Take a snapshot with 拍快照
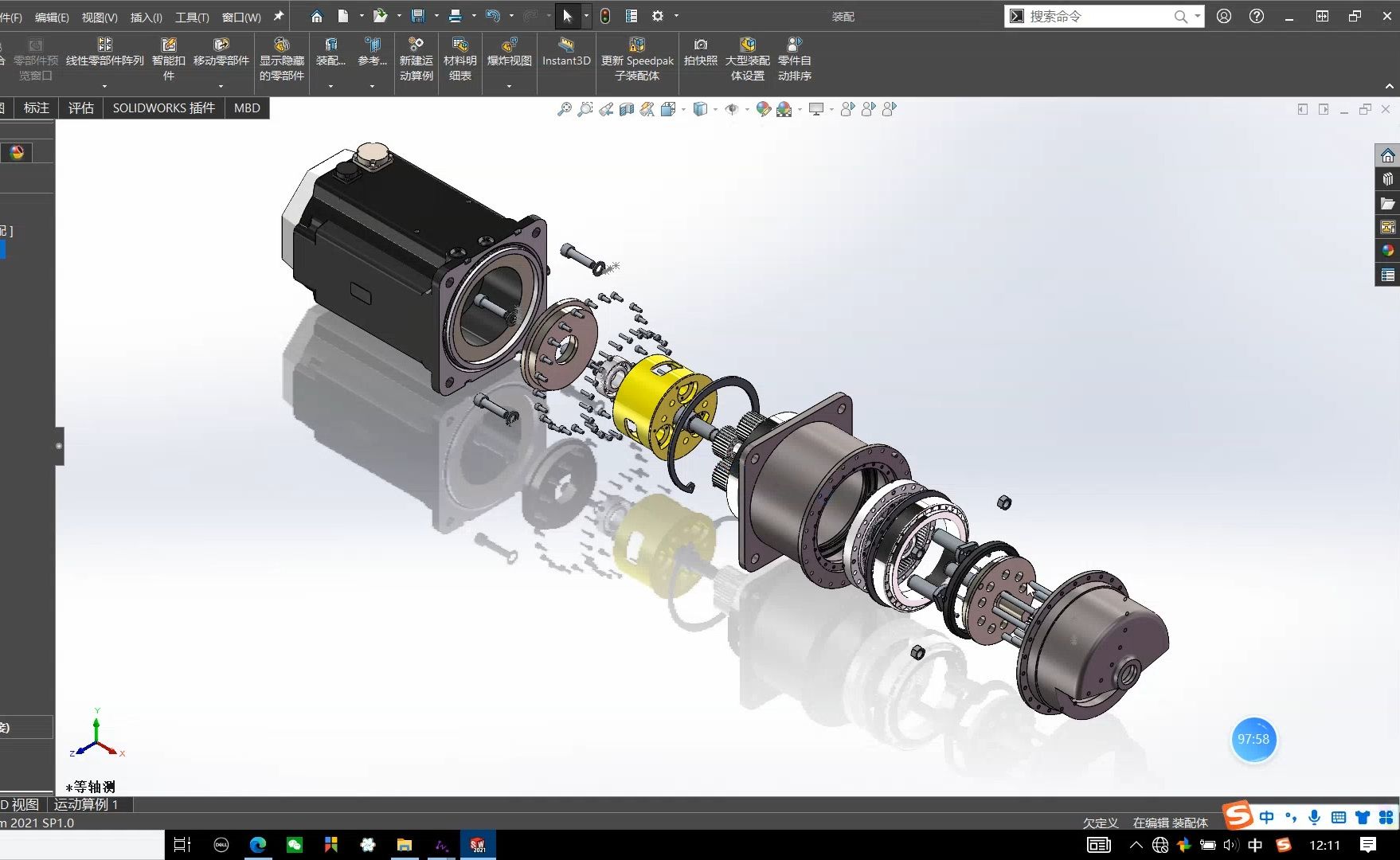1400x860 pixels. pyautogui.click(x=701, y=53)
